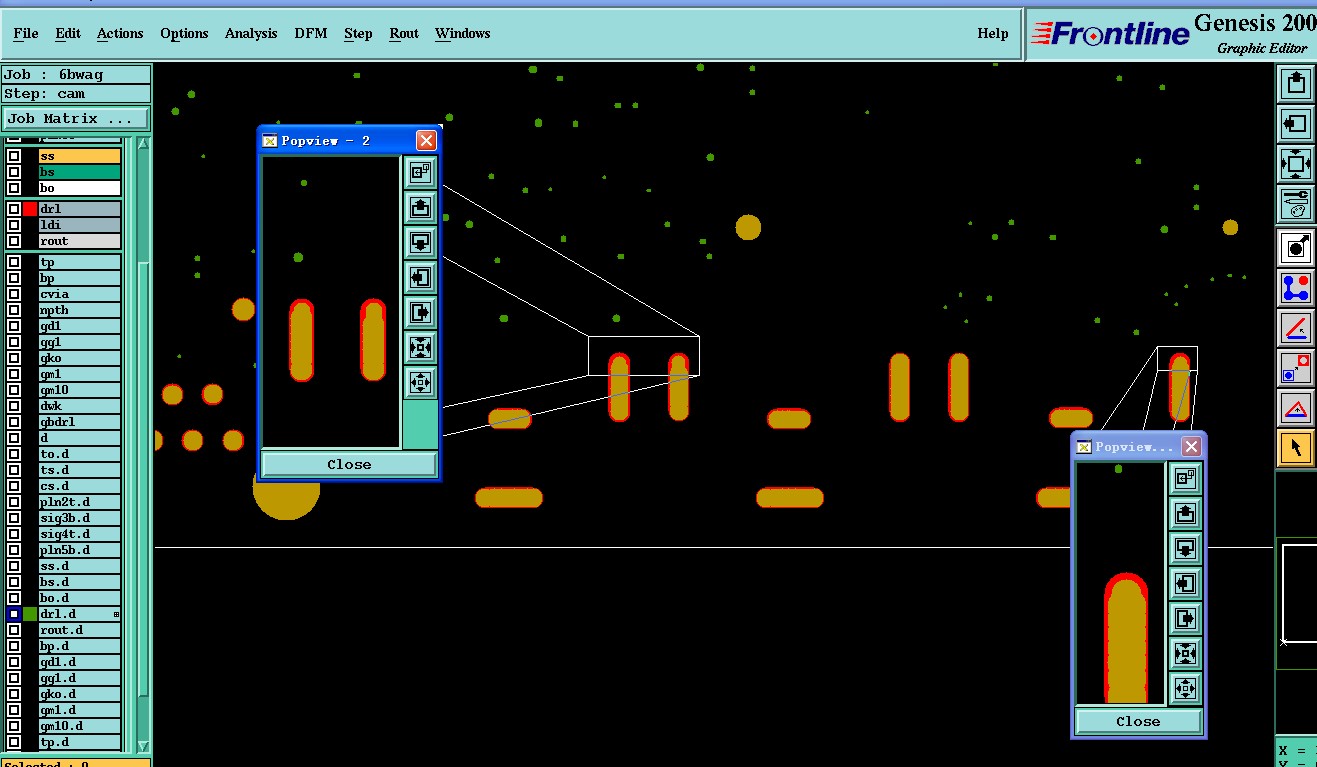Select the pln2t.d layer name
1317x767 pixels.
80,502
